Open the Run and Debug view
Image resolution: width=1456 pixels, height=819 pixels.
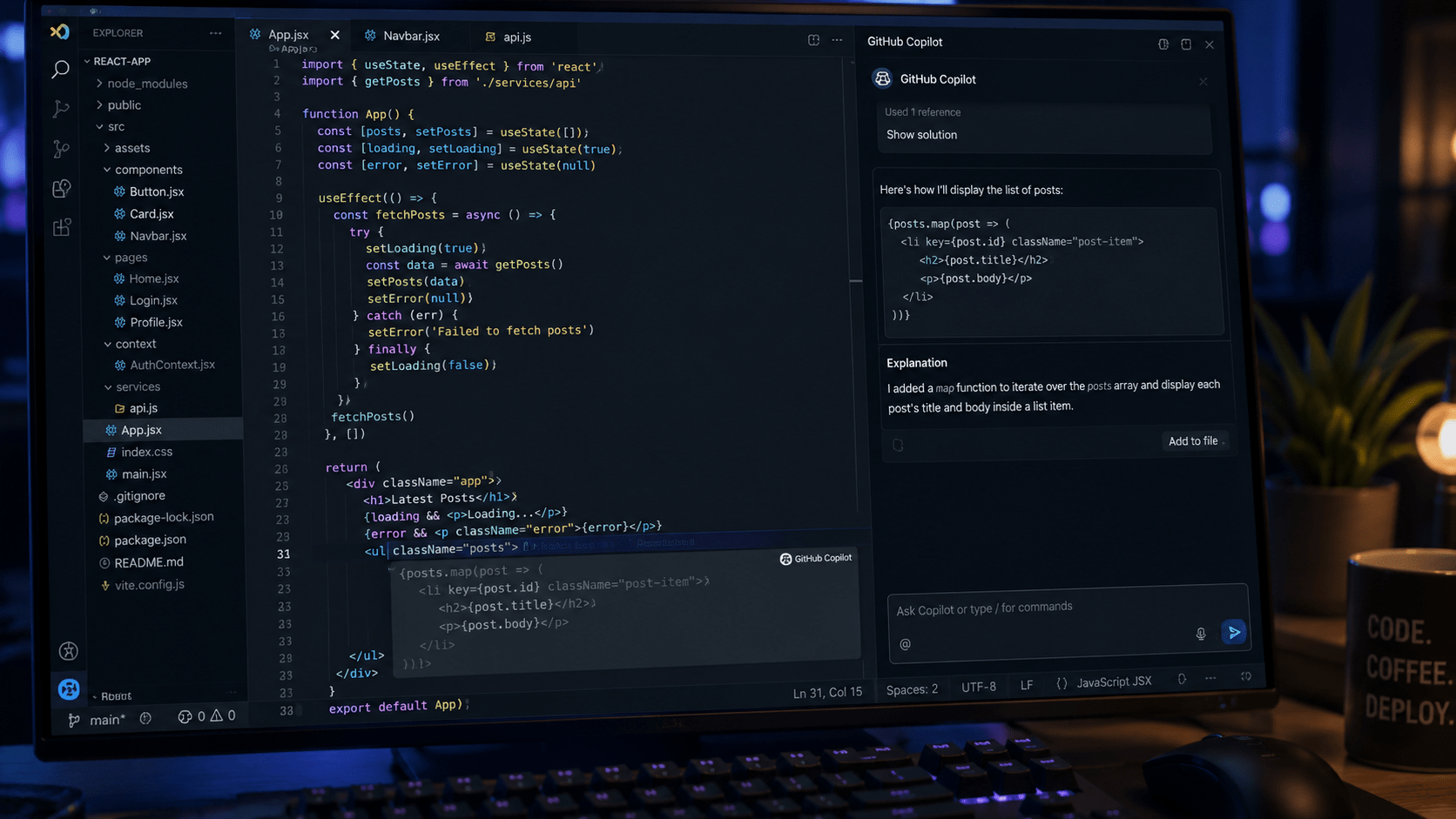[60, 108]
